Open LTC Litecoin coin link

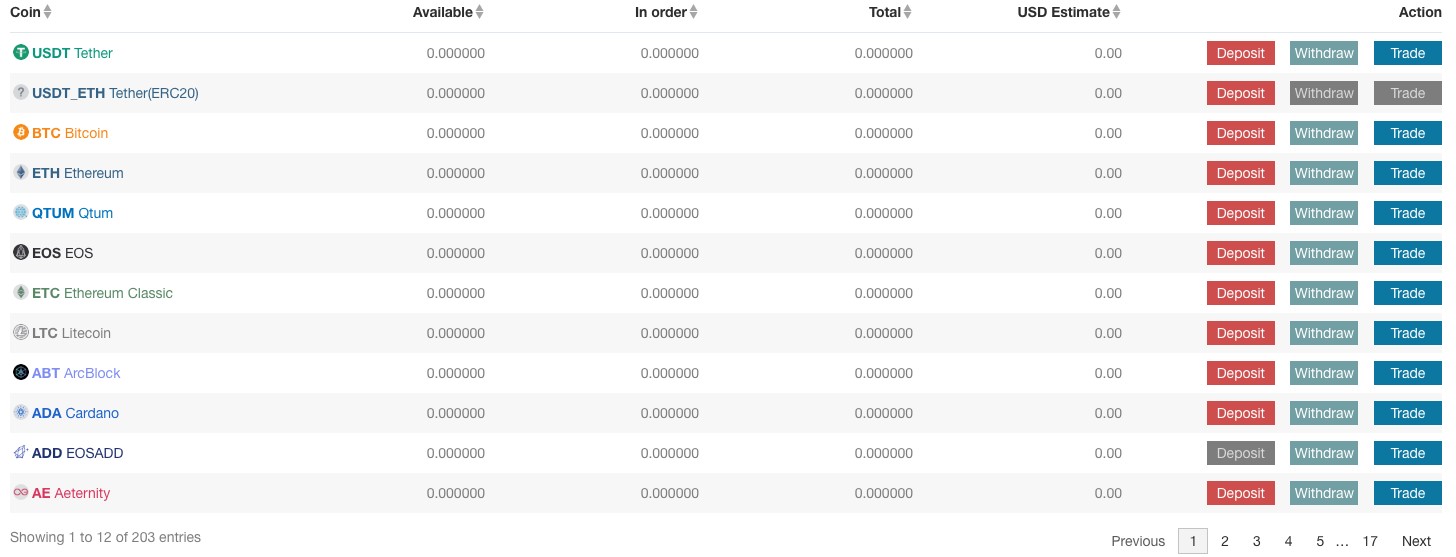71,333
